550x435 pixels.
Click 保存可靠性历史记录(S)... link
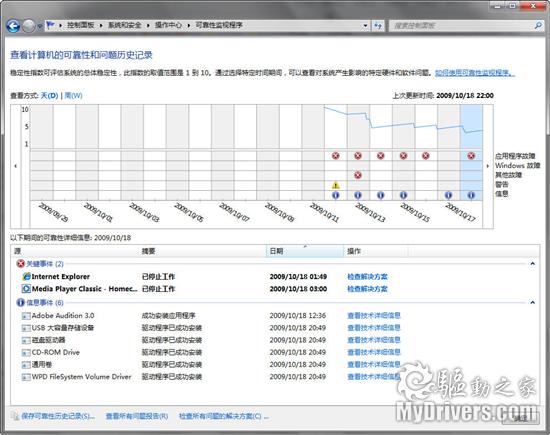click(x=58, y=416)
